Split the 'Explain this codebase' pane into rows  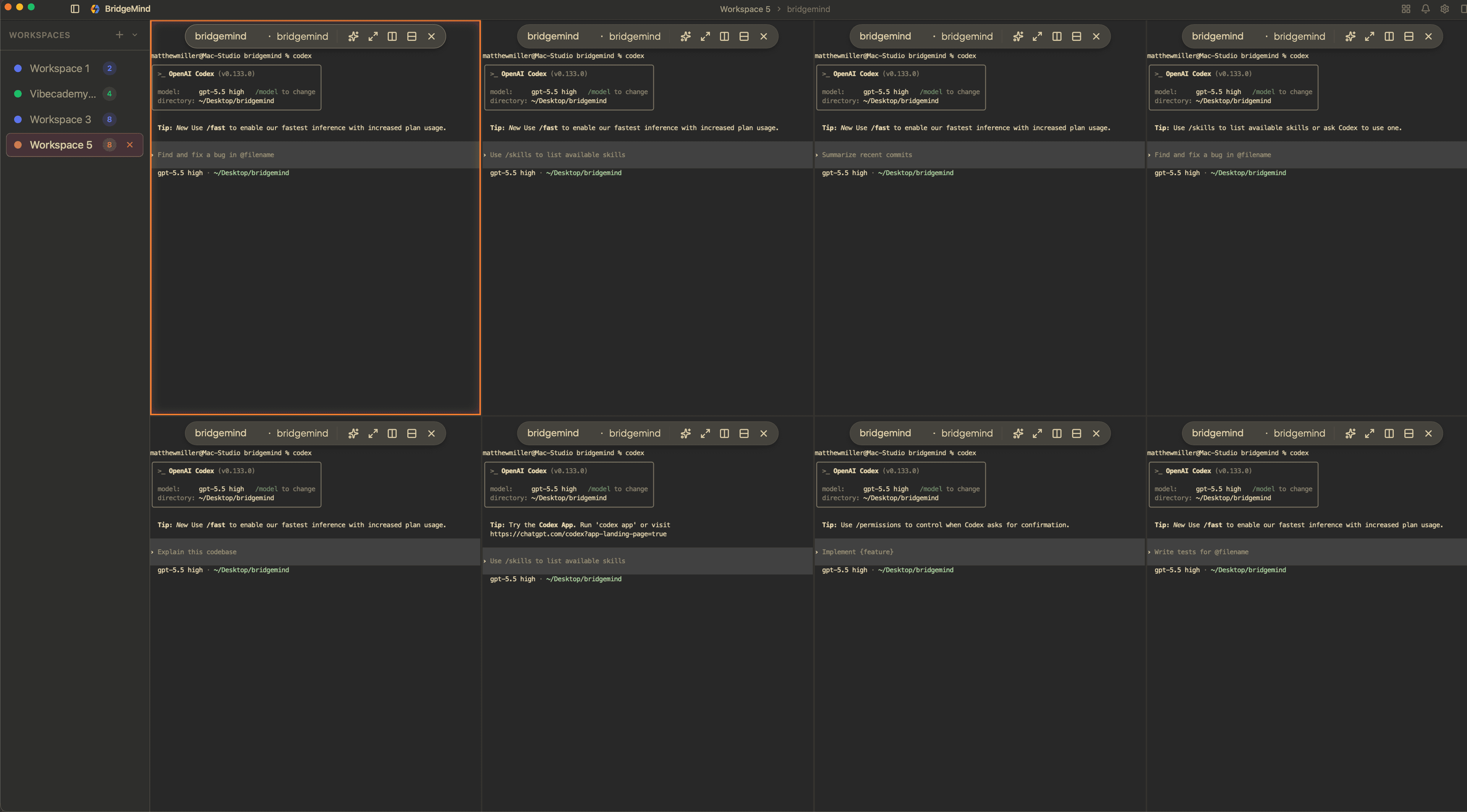pyautogui.click(x=412, y=433)
